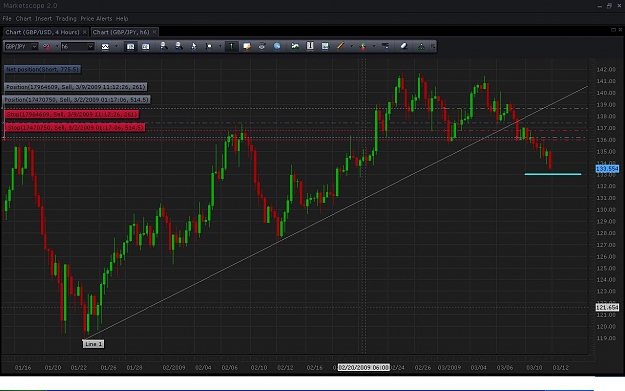The height and width of the screenshot is (391, 625).
Task: Select the cursor pointer tool
Action: [194, 47]
